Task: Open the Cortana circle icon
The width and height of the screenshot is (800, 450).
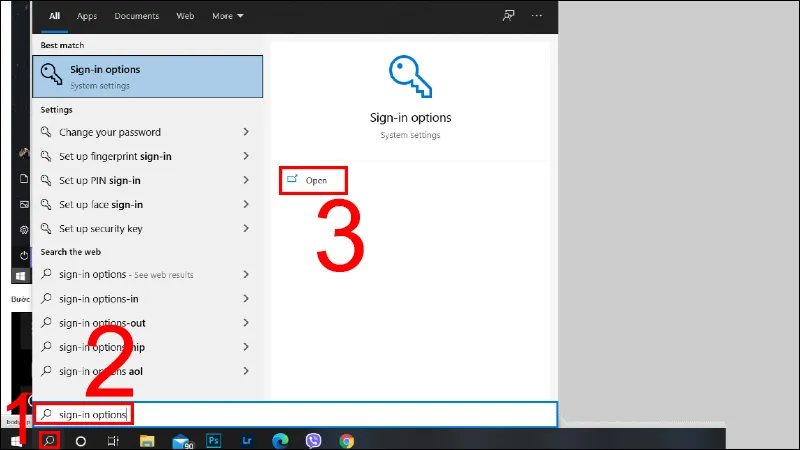Action: pos(81,441)
